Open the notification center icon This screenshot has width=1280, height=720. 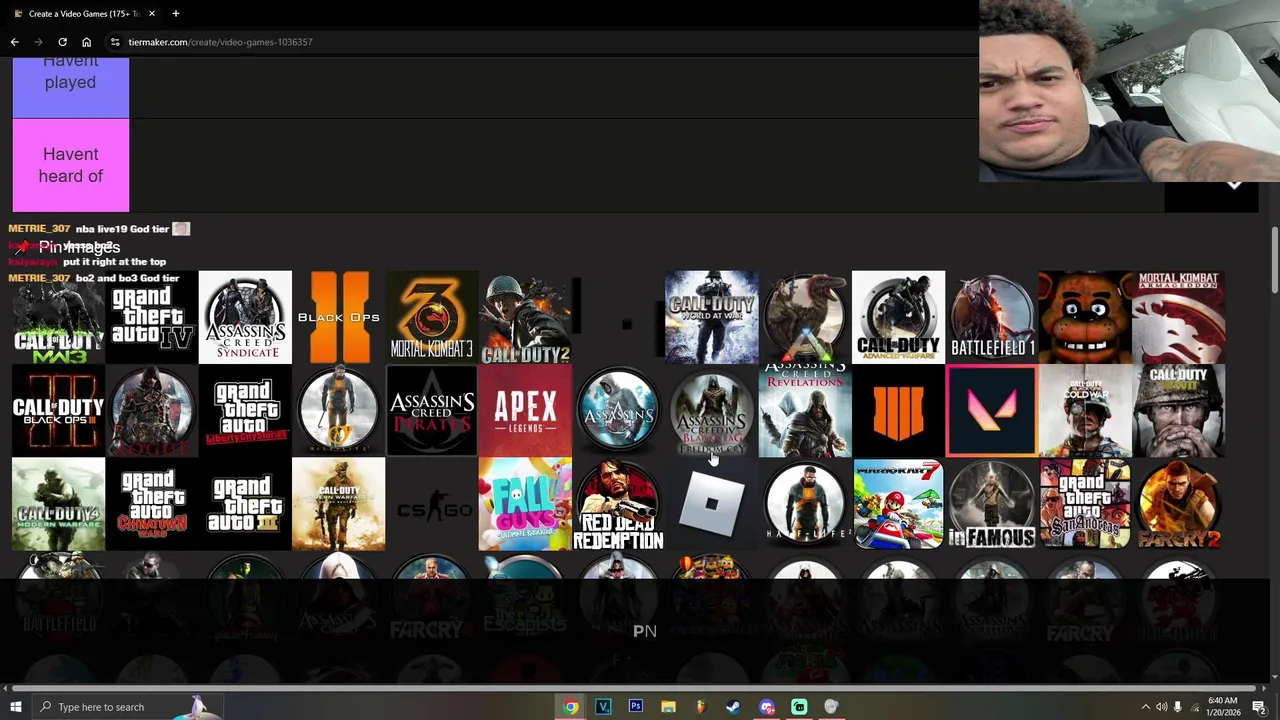pyautogui.click(x=1259, y=707)
